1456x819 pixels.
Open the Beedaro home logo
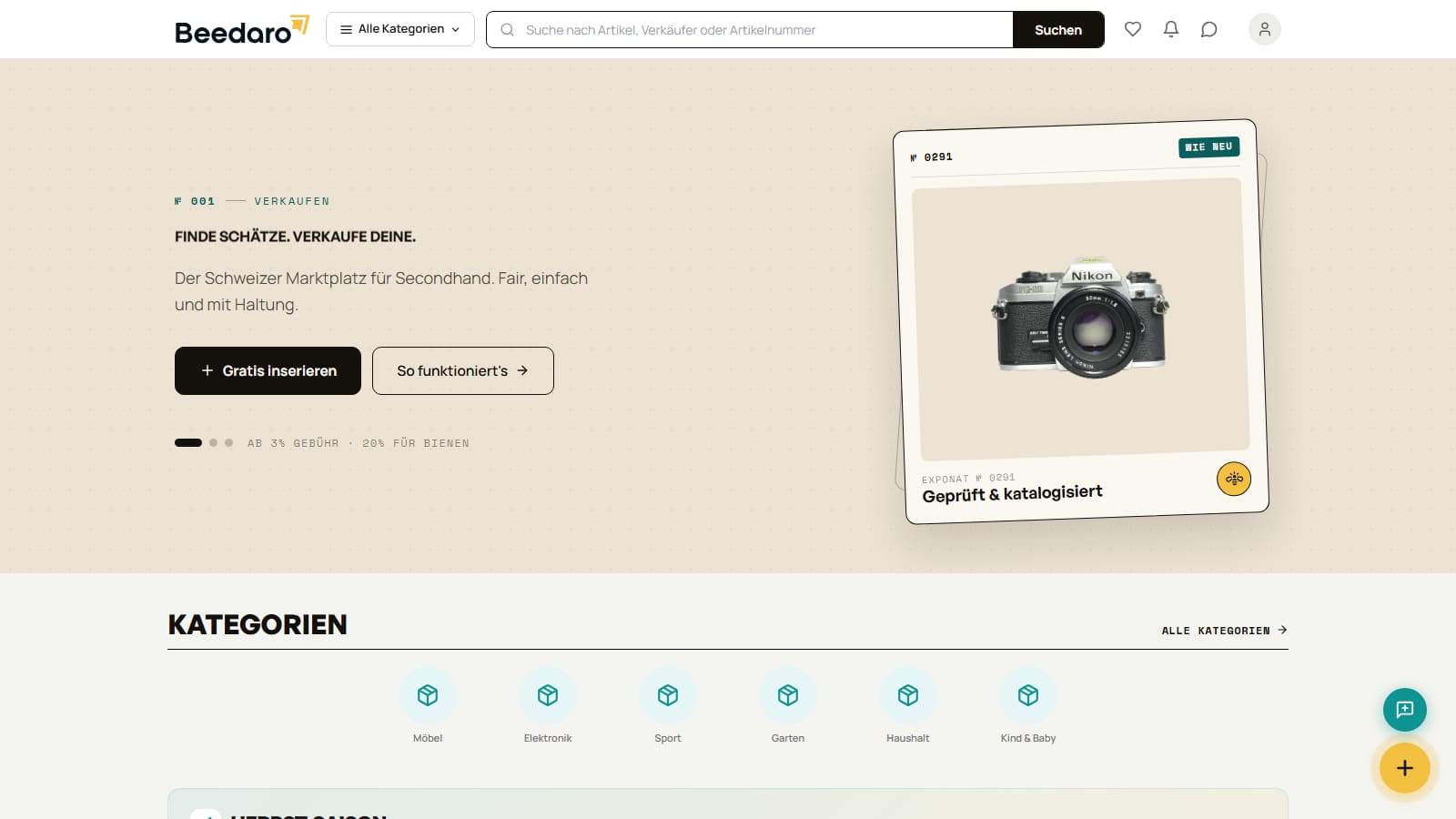pos(242,30)
